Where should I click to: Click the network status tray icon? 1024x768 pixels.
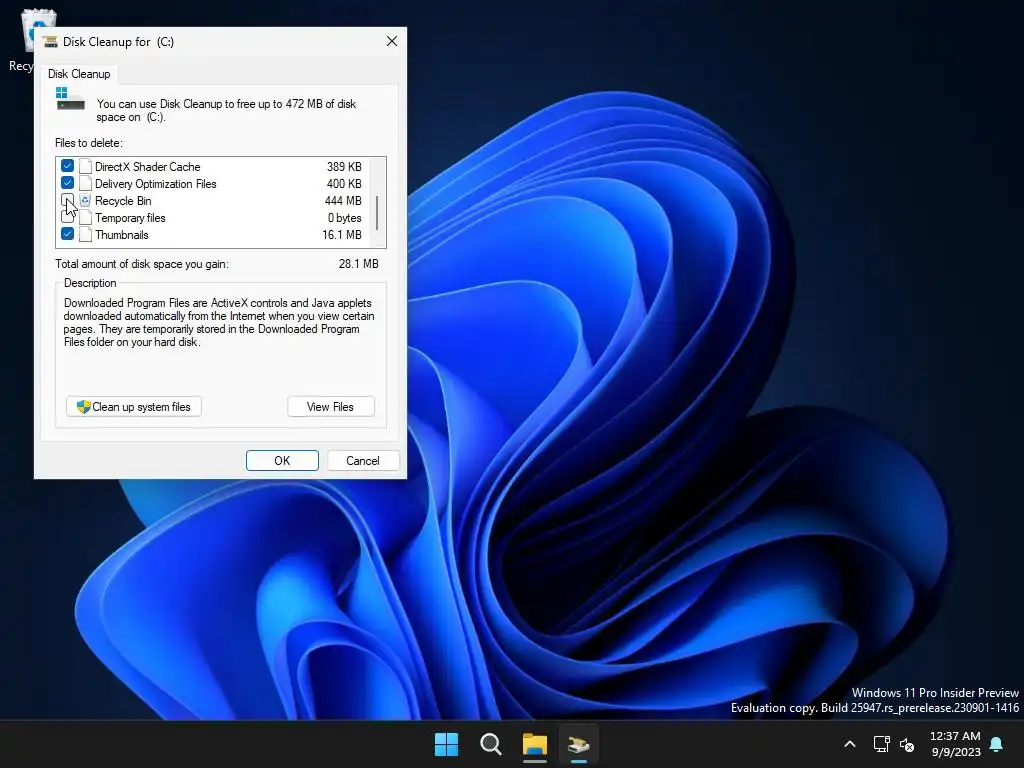click(882, 744)
